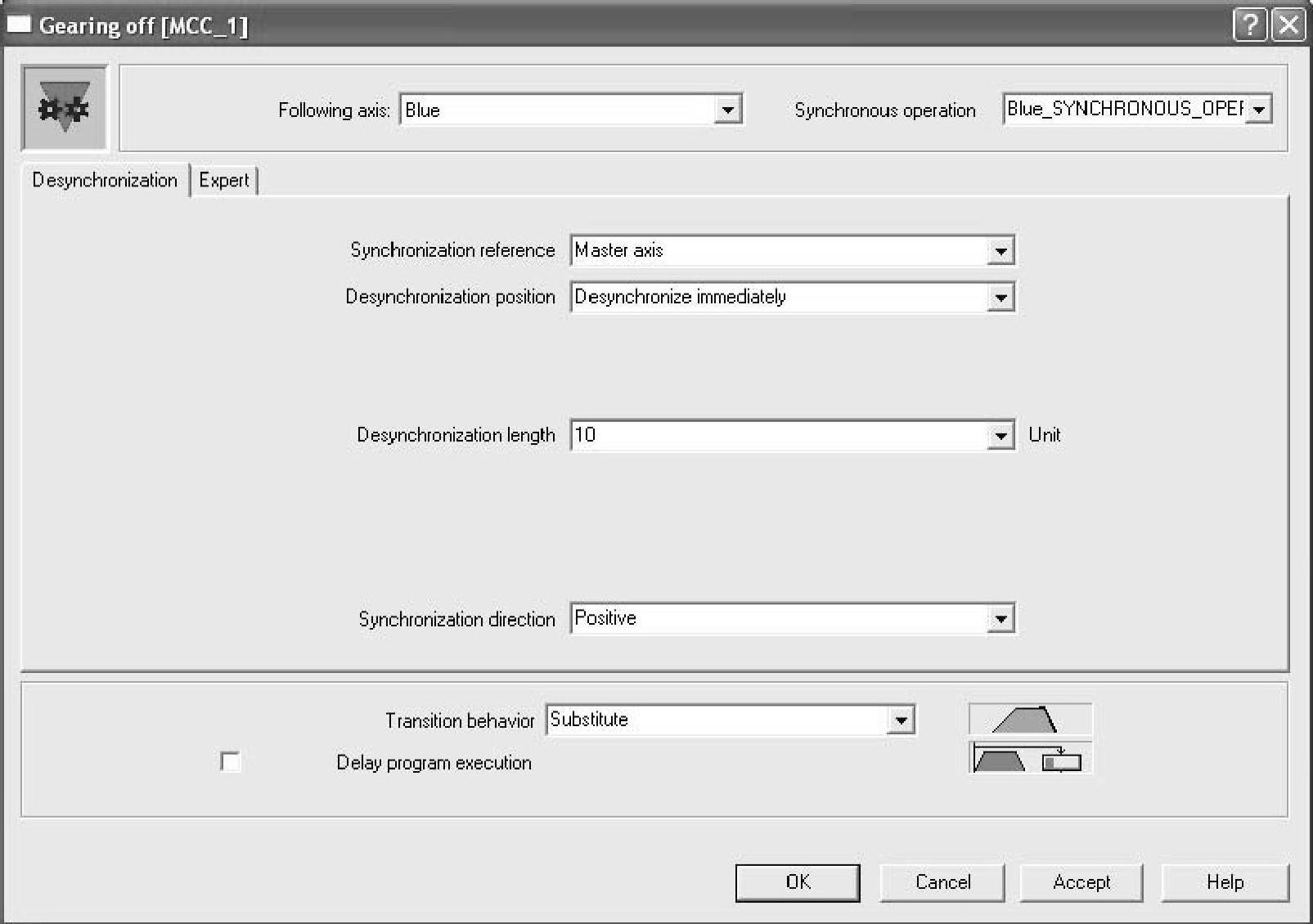Click the question mark help title button
1313x924 pixels.
click(x=1249, y=25)
